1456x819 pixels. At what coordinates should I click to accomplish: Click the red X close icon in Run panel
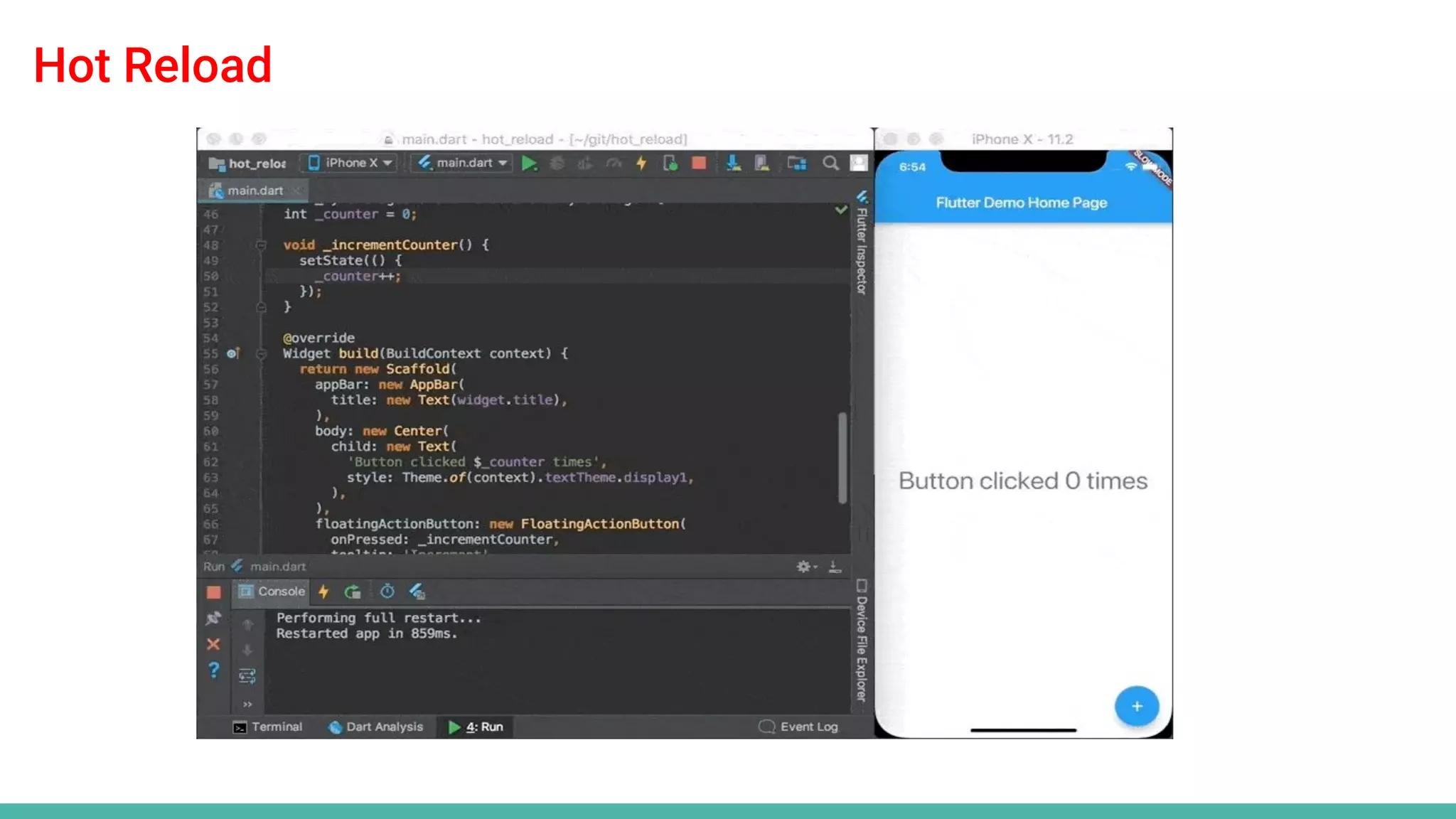point(213,644)
